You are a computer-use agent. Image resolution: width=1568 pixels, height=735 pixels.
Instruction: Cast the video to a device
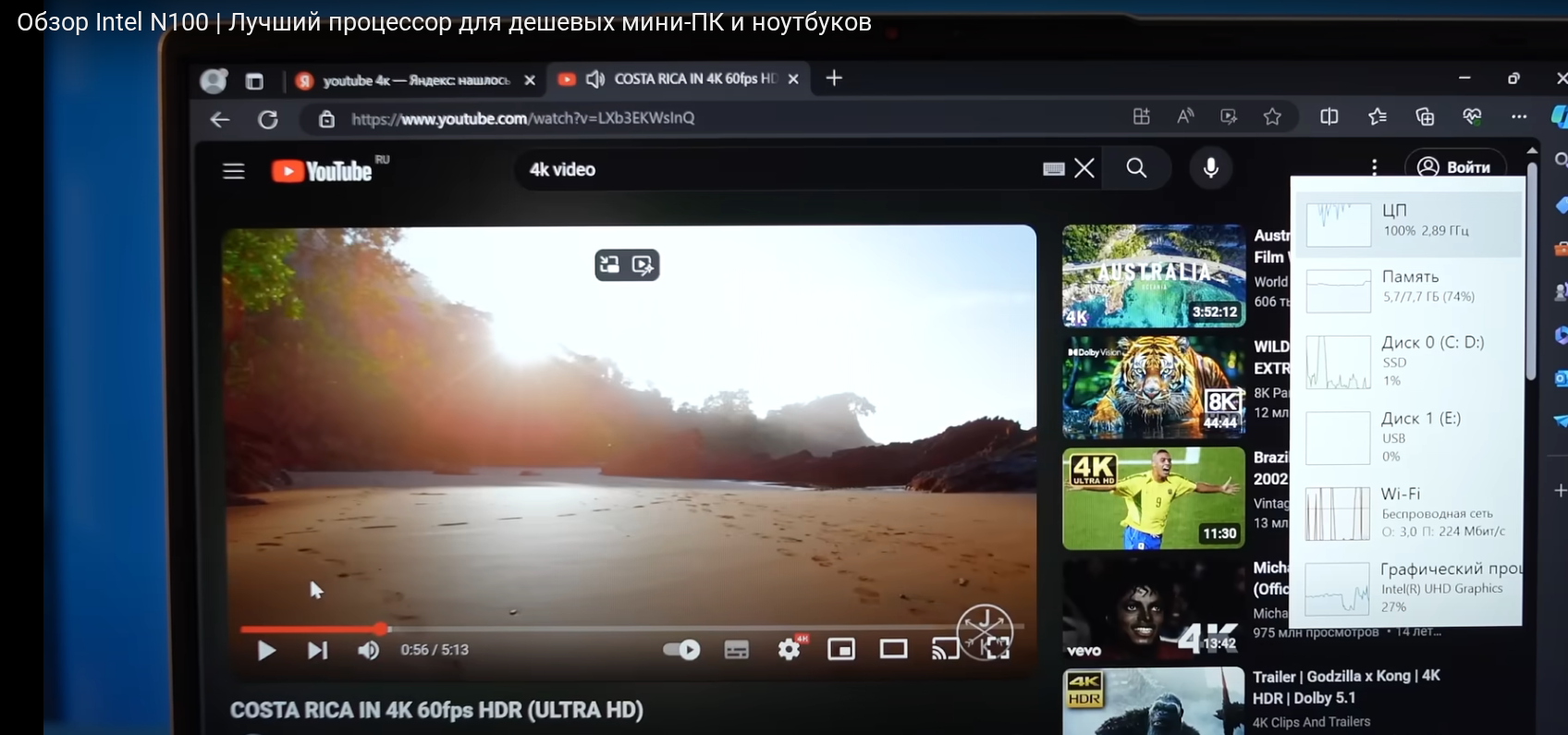click(945, 650)
